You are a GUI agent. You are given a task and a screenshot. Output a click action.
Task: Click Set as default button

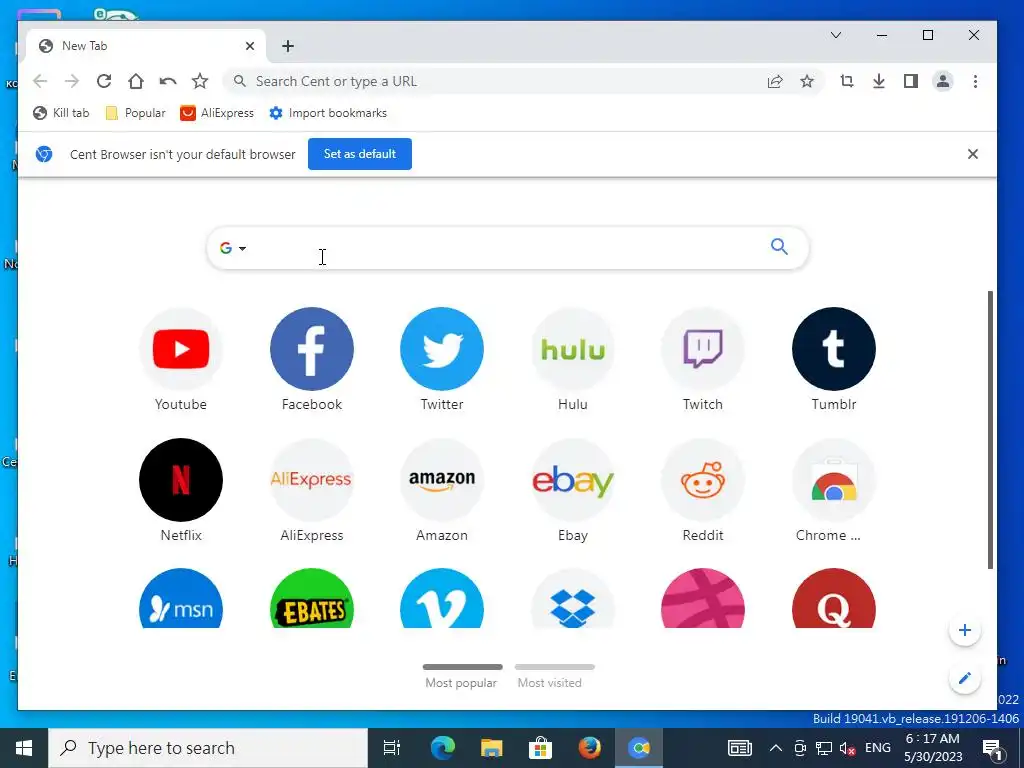(360, 154)
